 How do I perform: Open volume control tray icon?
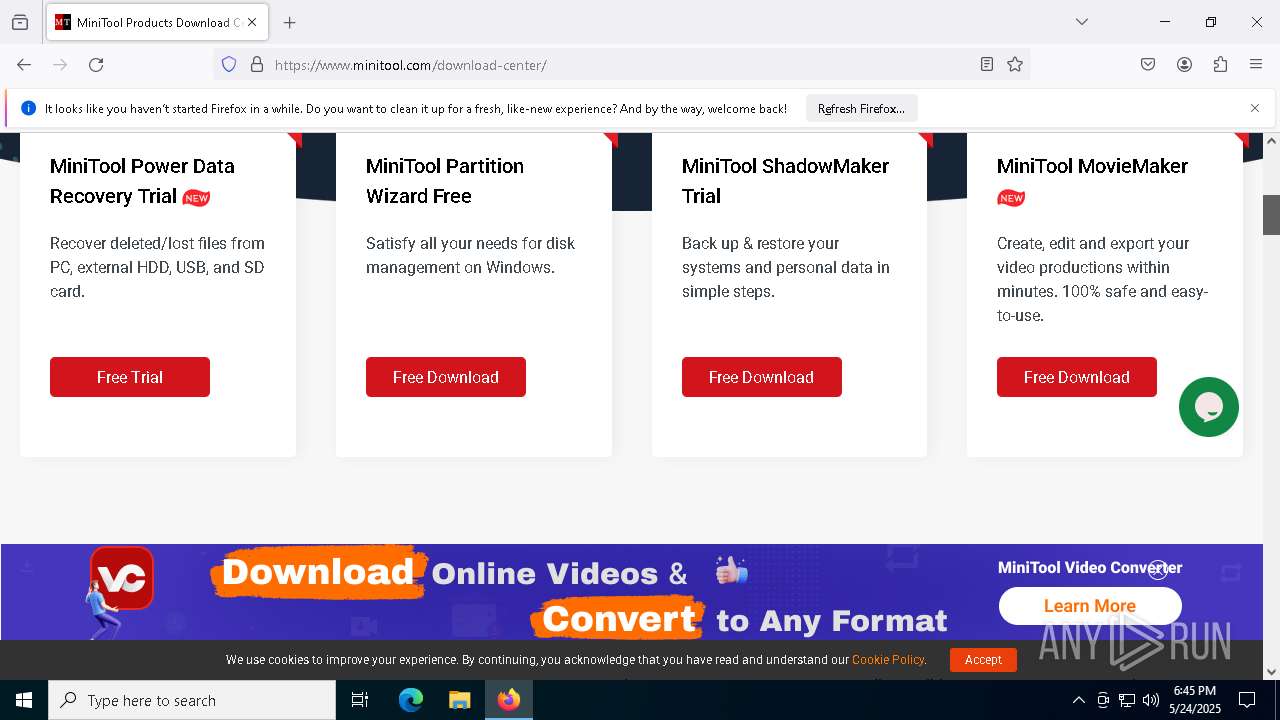pyautogui.click(x=1151, y=700)
